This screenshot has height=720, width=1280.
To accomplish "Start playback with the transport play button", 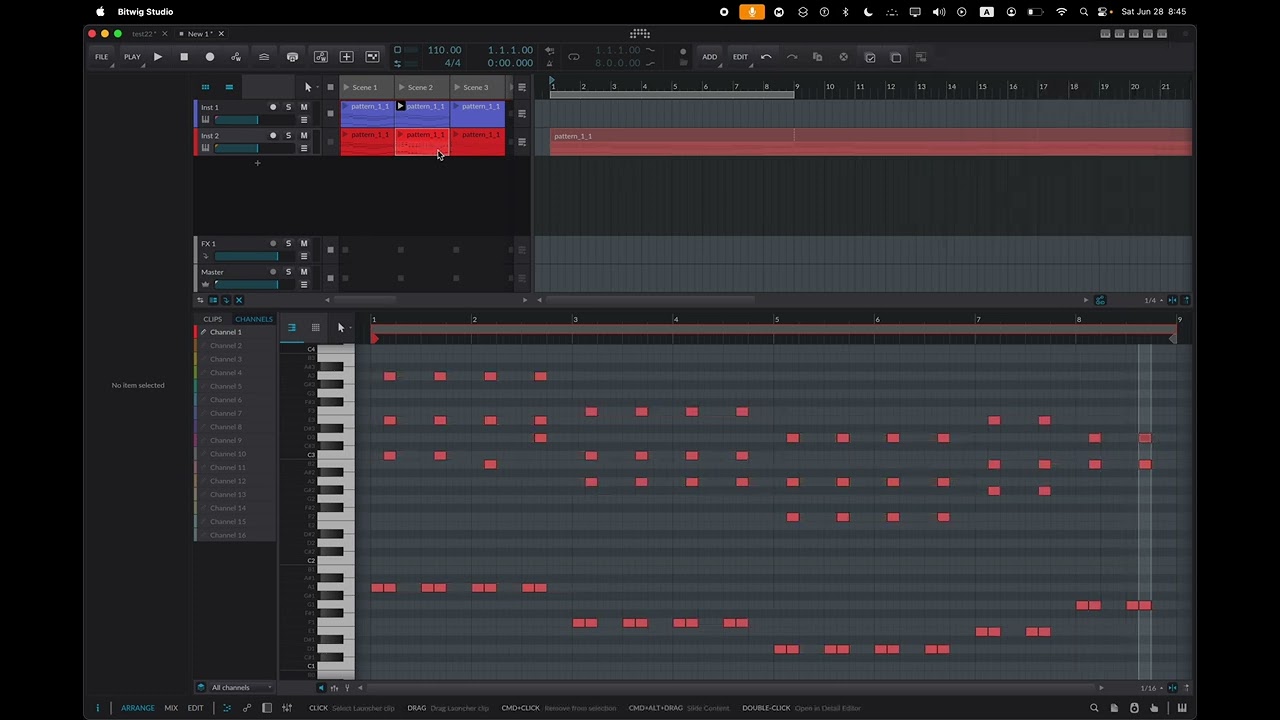I will 157,57.
